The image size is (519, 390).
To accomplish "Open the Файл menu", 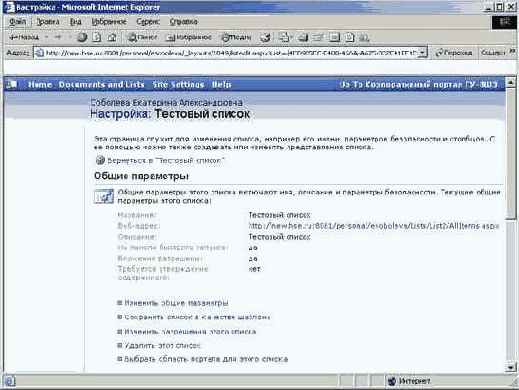I will click(17, 22).
